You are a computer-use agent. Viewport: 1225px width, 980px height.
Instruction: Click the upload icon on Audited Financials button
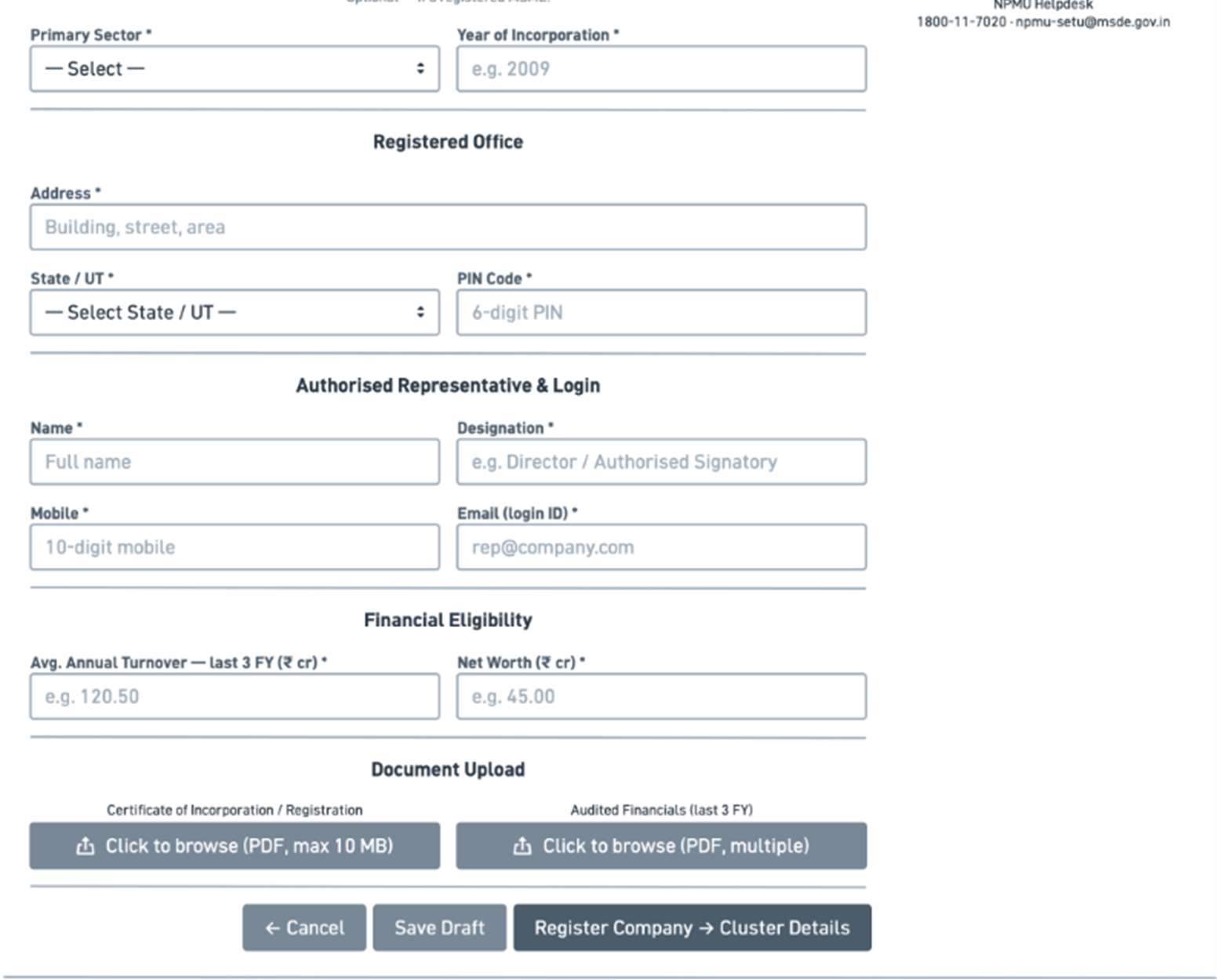[522, 846]
